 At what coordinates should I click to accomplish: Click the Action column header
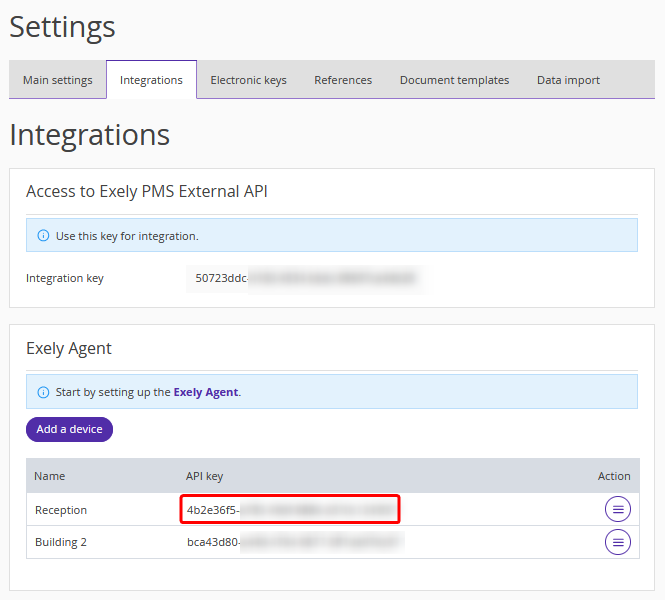[613, 476]
